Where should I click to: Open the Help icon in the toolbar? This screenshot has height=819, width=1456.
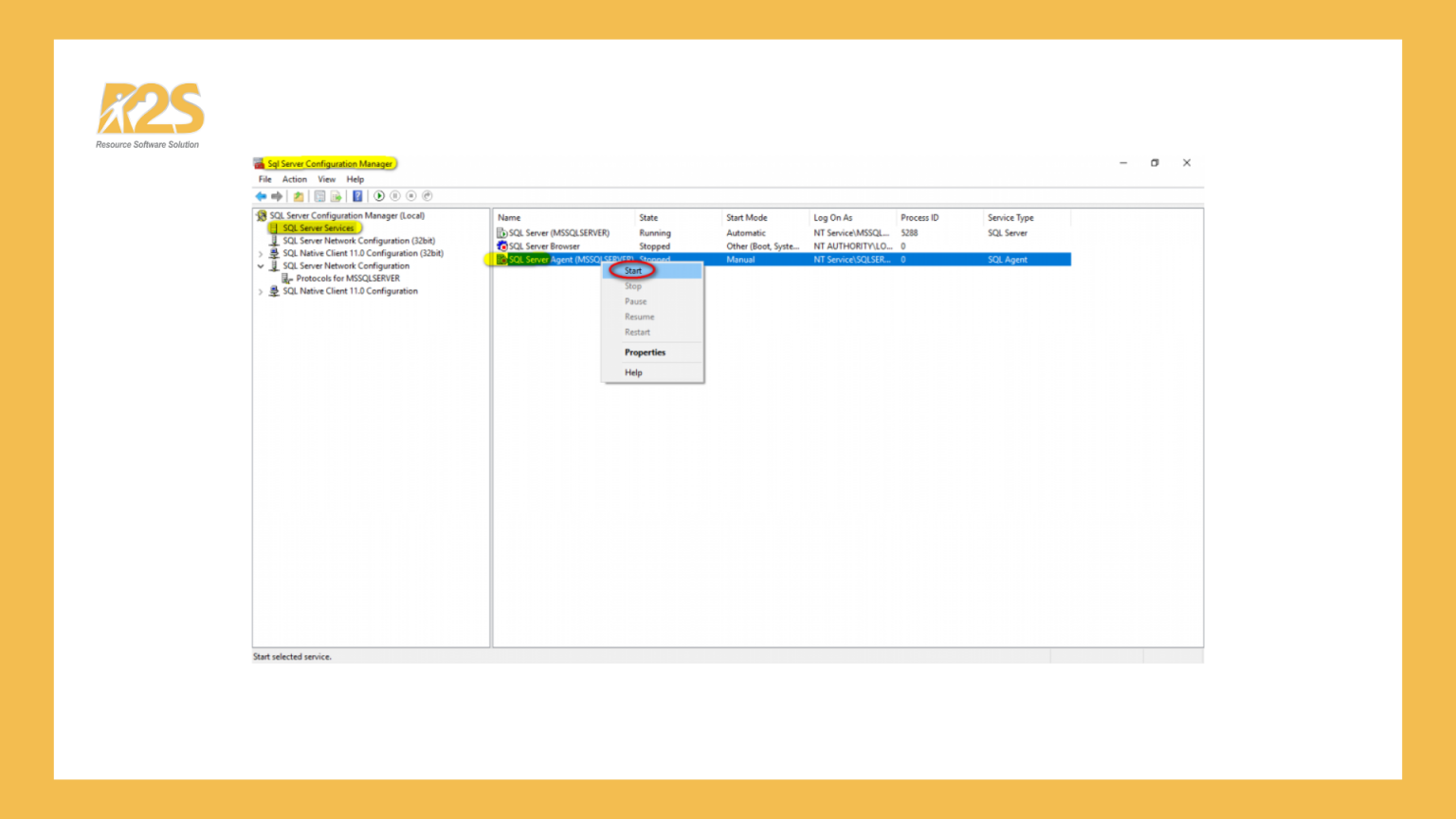point(356,195)
